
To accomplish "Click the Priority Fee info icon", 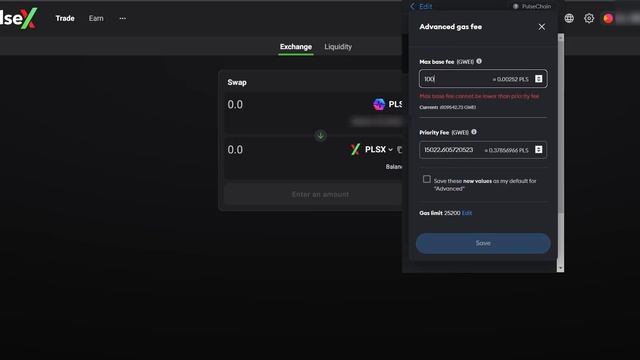I will (473, 132).
